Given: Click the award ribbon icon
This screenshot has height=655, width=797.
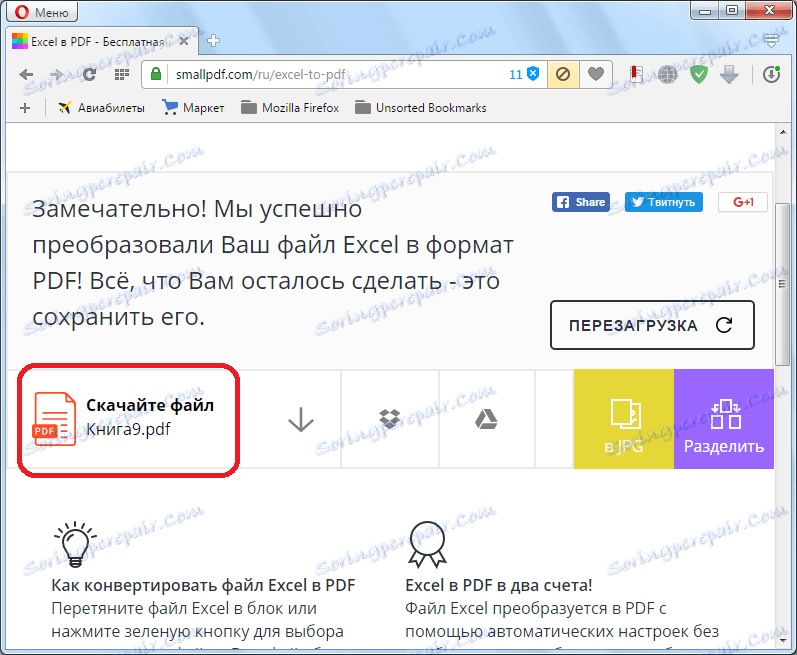Looking at the screenshot, I should point(427,544).
